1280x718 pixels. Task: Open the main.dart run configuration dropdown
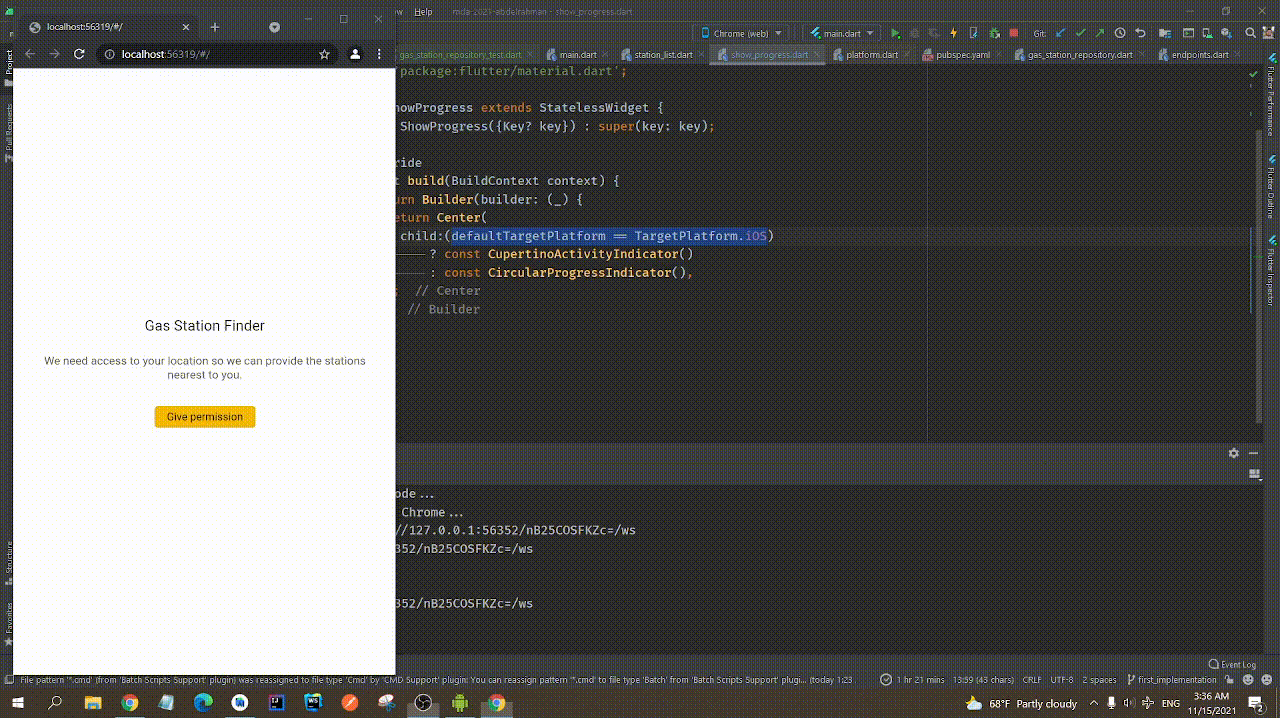point(844,33)
